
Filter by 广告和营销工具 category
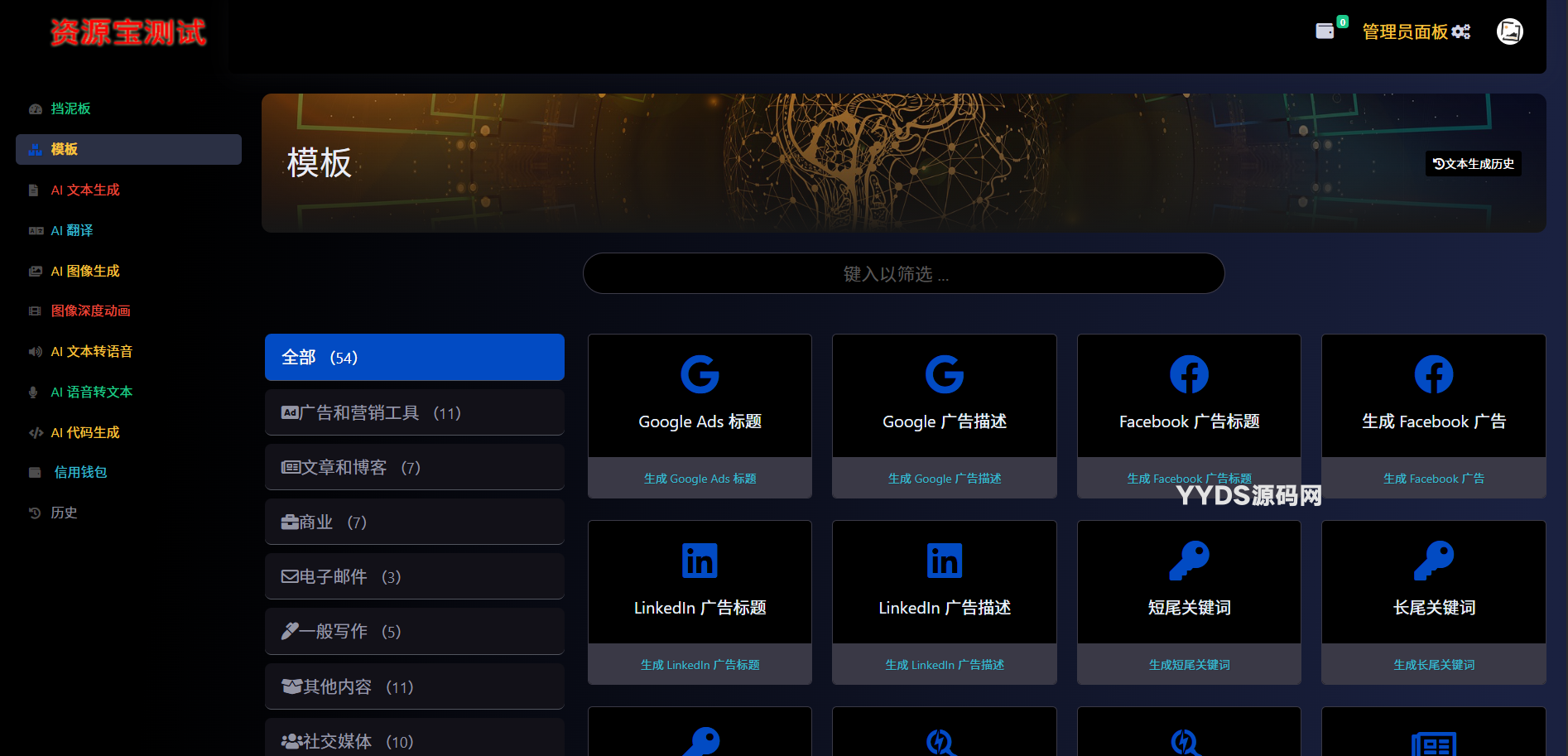(x=414, y=412)
